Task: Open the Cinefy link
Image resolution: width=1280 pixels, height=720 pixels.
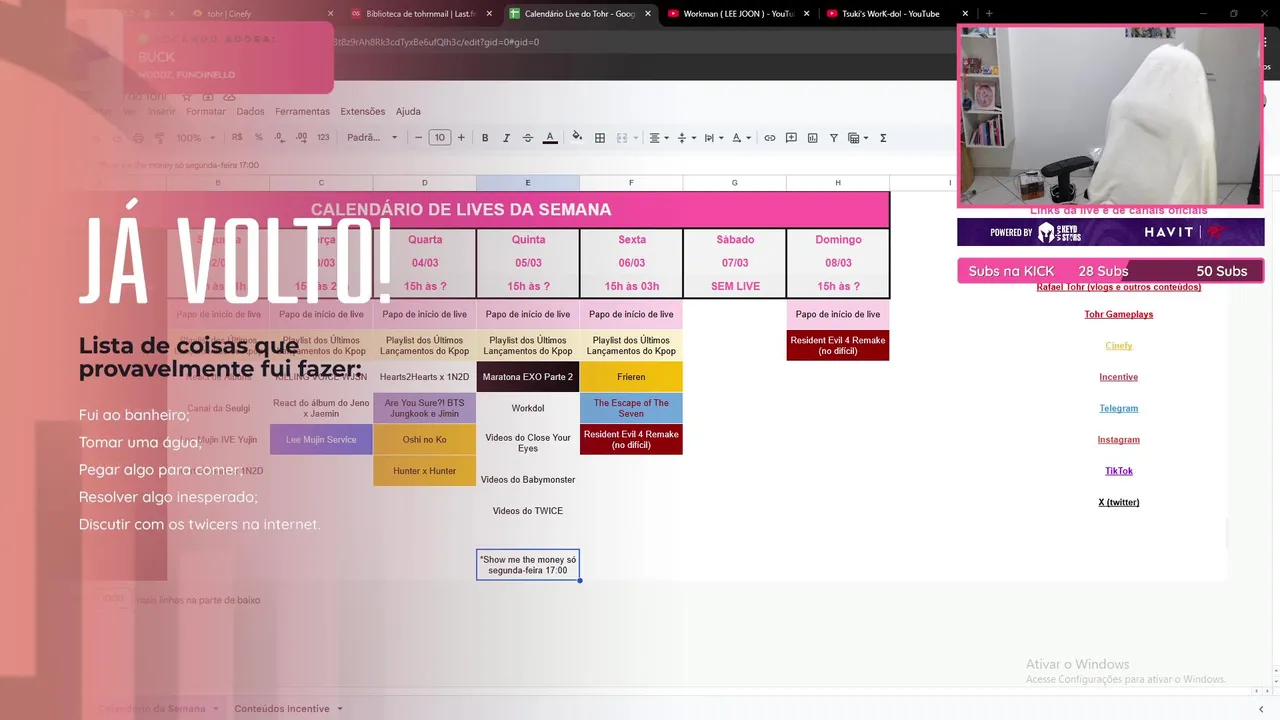Action: (x=1118, y=346)
